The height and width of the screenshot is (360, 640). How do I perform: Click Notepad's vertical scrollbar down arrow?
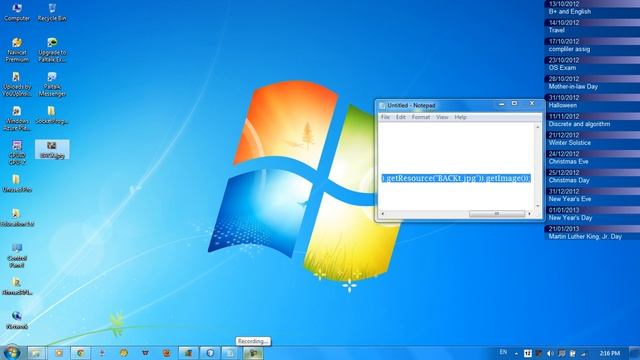[538, 206]
